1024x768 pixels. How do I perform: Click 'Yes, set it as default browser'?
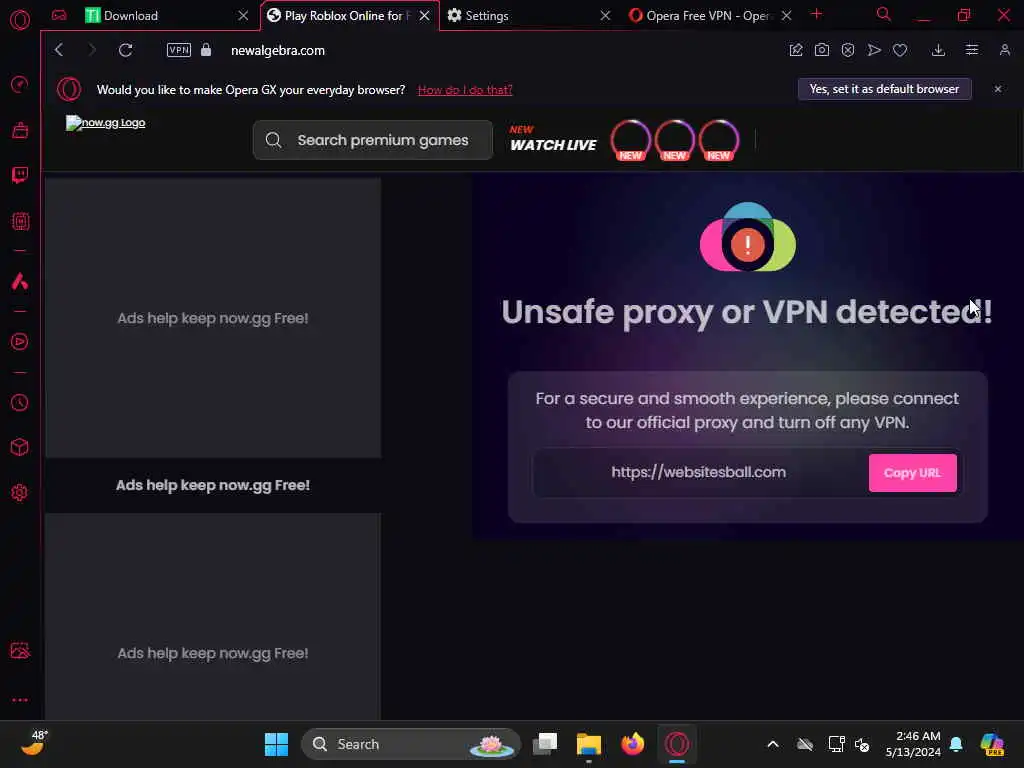pos(885,89)
